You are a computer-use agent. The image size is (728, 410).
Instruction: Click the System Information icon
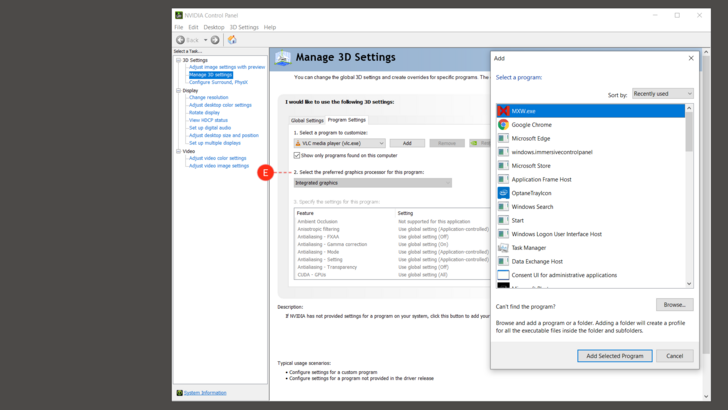coord(179,393)
